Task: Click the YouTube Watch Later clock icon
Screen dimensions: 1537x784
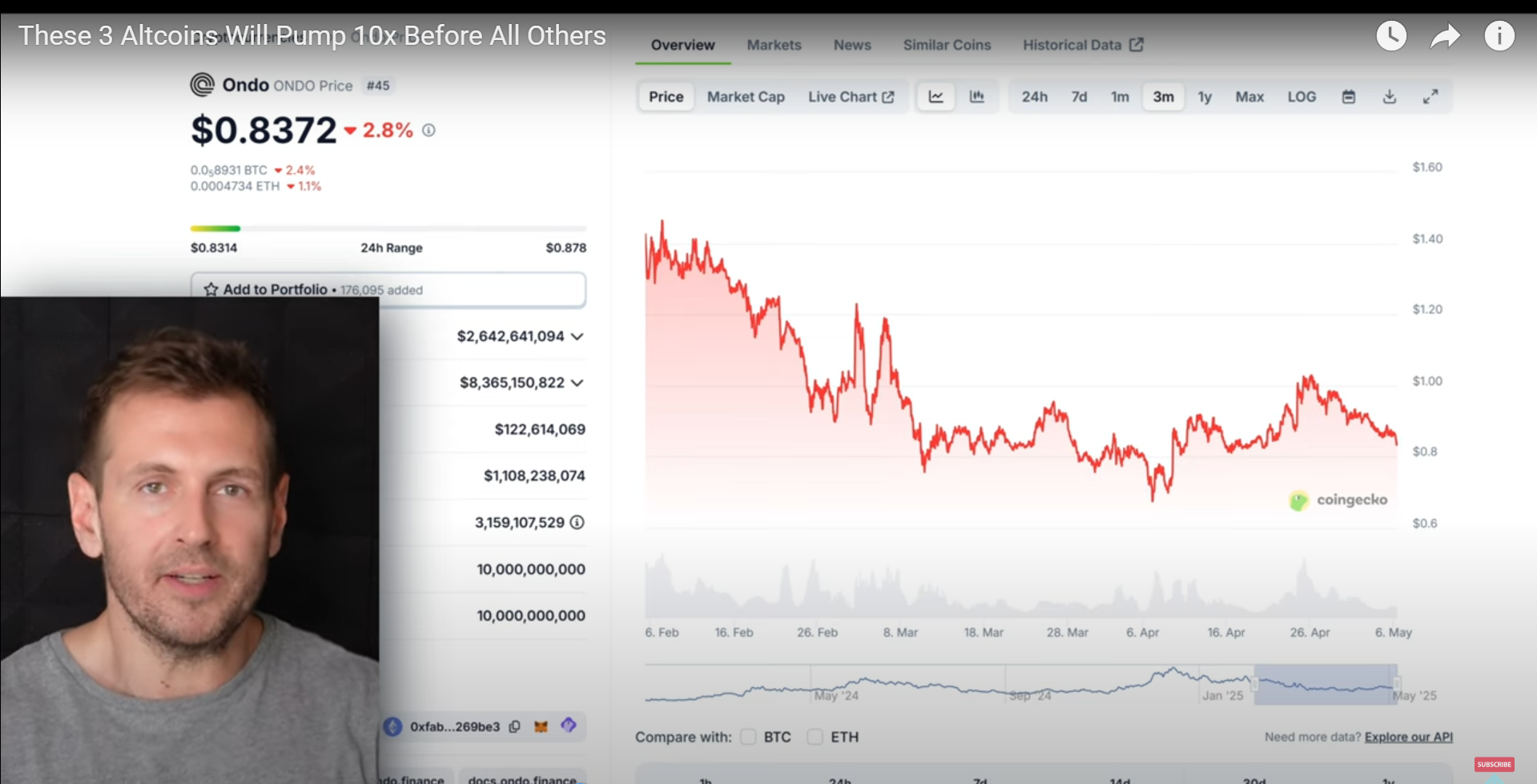Action: 1391,36
